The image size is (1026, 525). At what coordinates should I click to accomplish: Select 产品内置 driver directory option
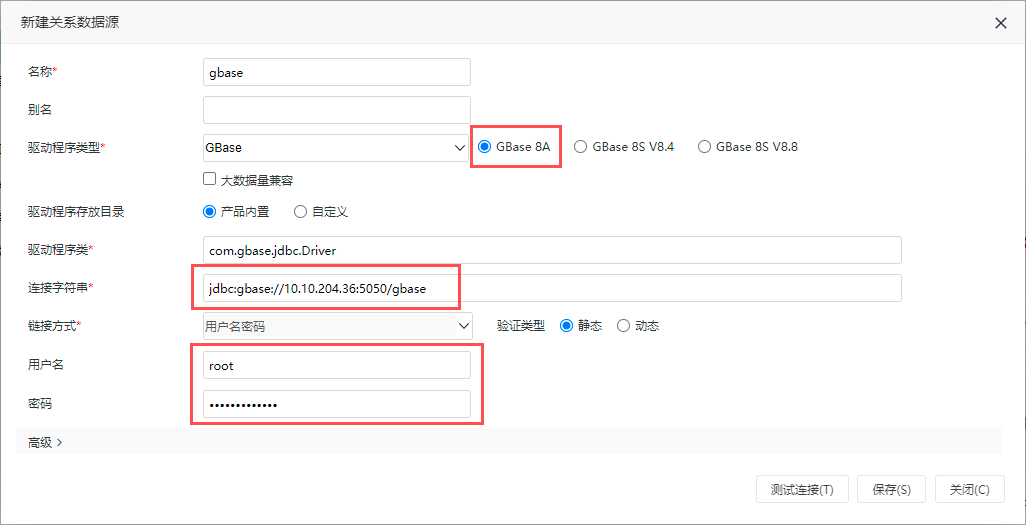tap(209, 211)
